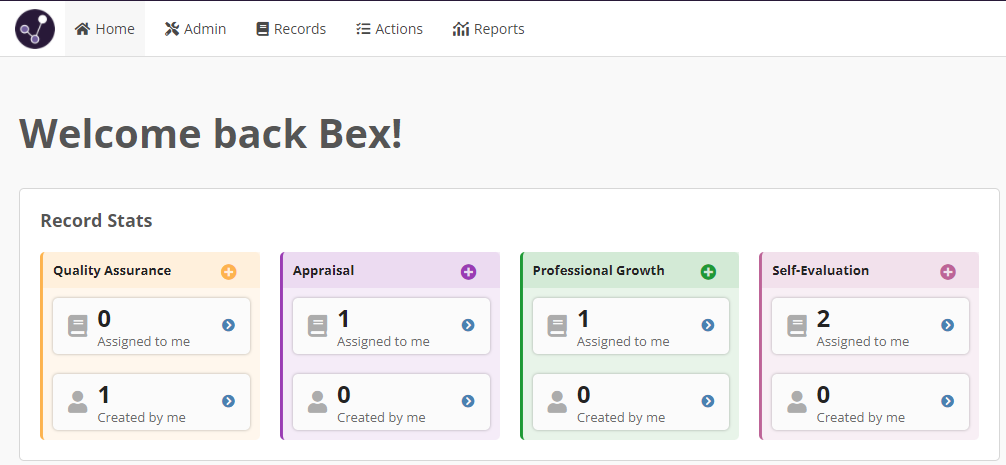Open Appraisal created-by-me arrow icon
Screen dimensions: 1006x465
click(468, 401)
